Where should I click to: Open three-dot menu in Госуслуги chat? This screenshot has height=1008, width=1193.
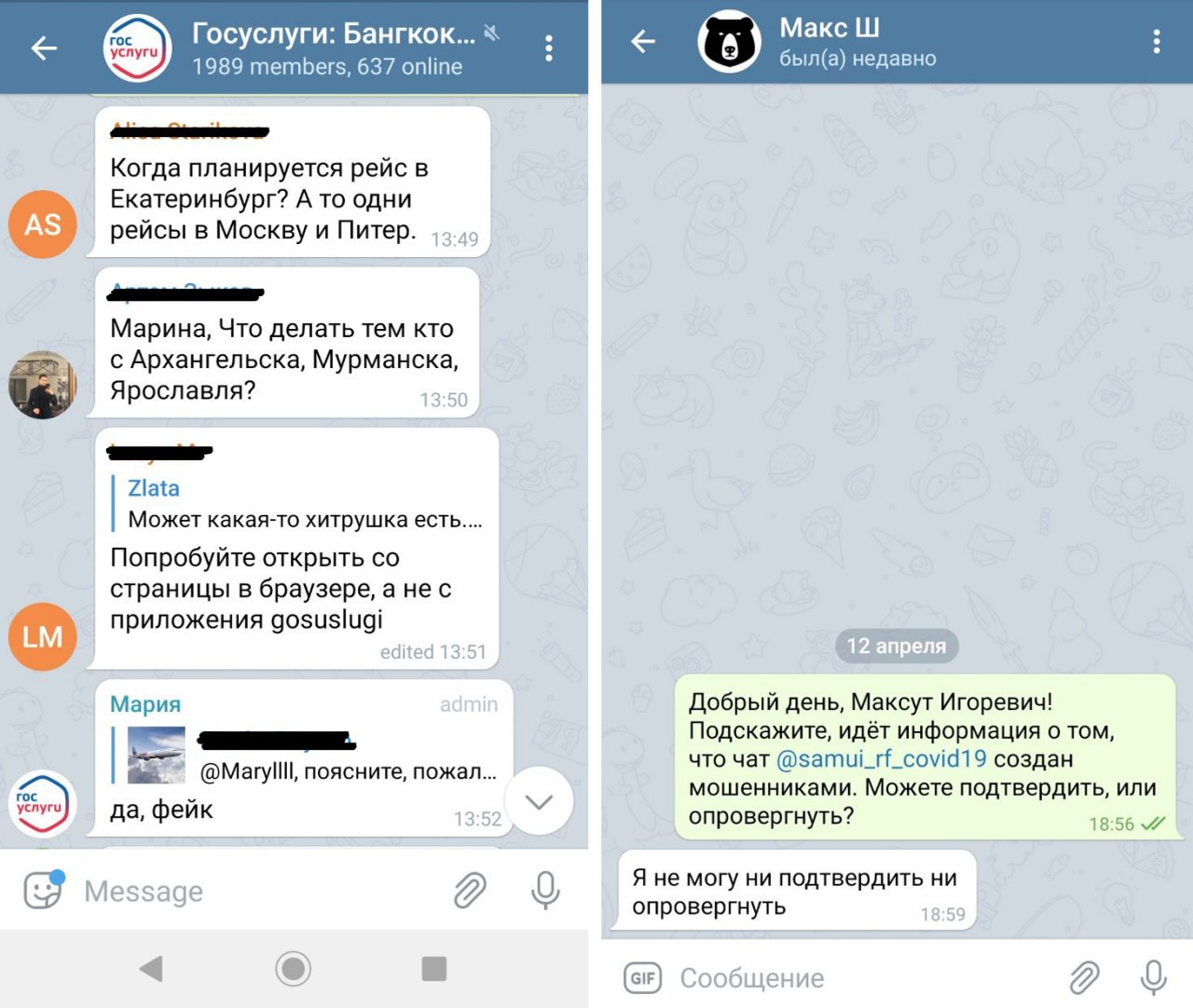(549, 48)
